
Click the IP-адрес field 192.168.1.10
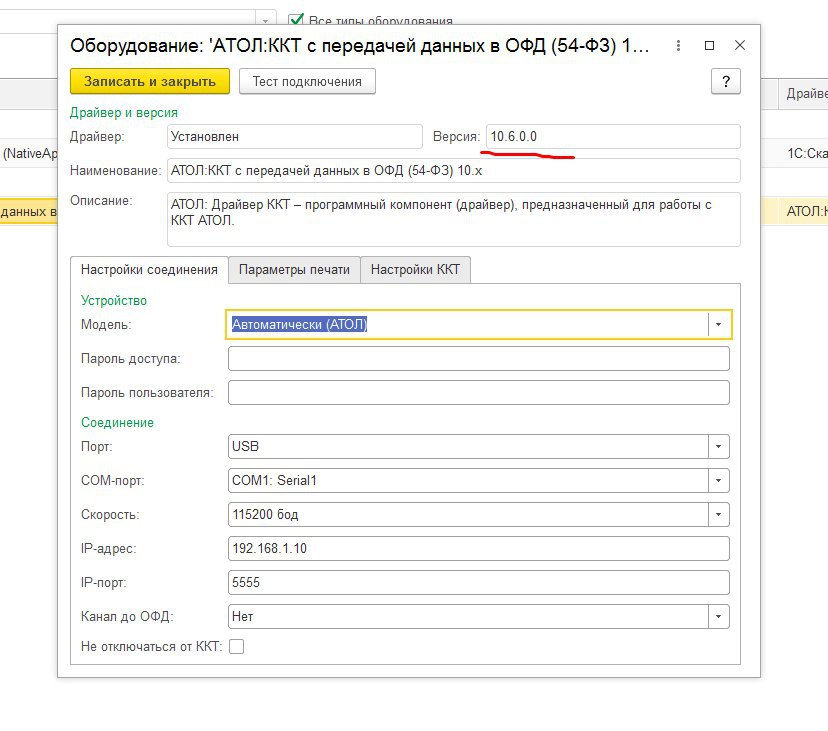click(478, 548)
